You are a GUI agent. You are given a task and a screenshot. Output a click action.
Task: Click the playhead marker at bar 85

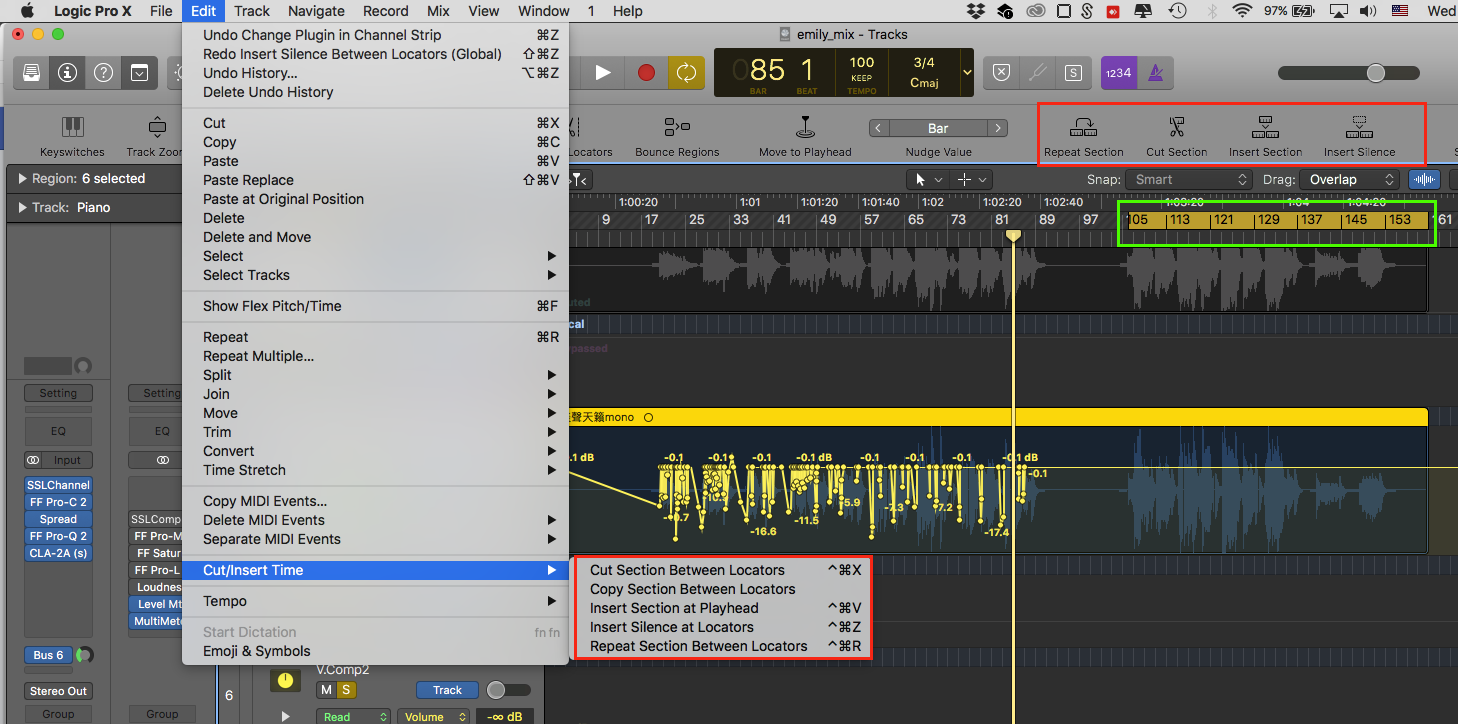tap(1013, 235)
